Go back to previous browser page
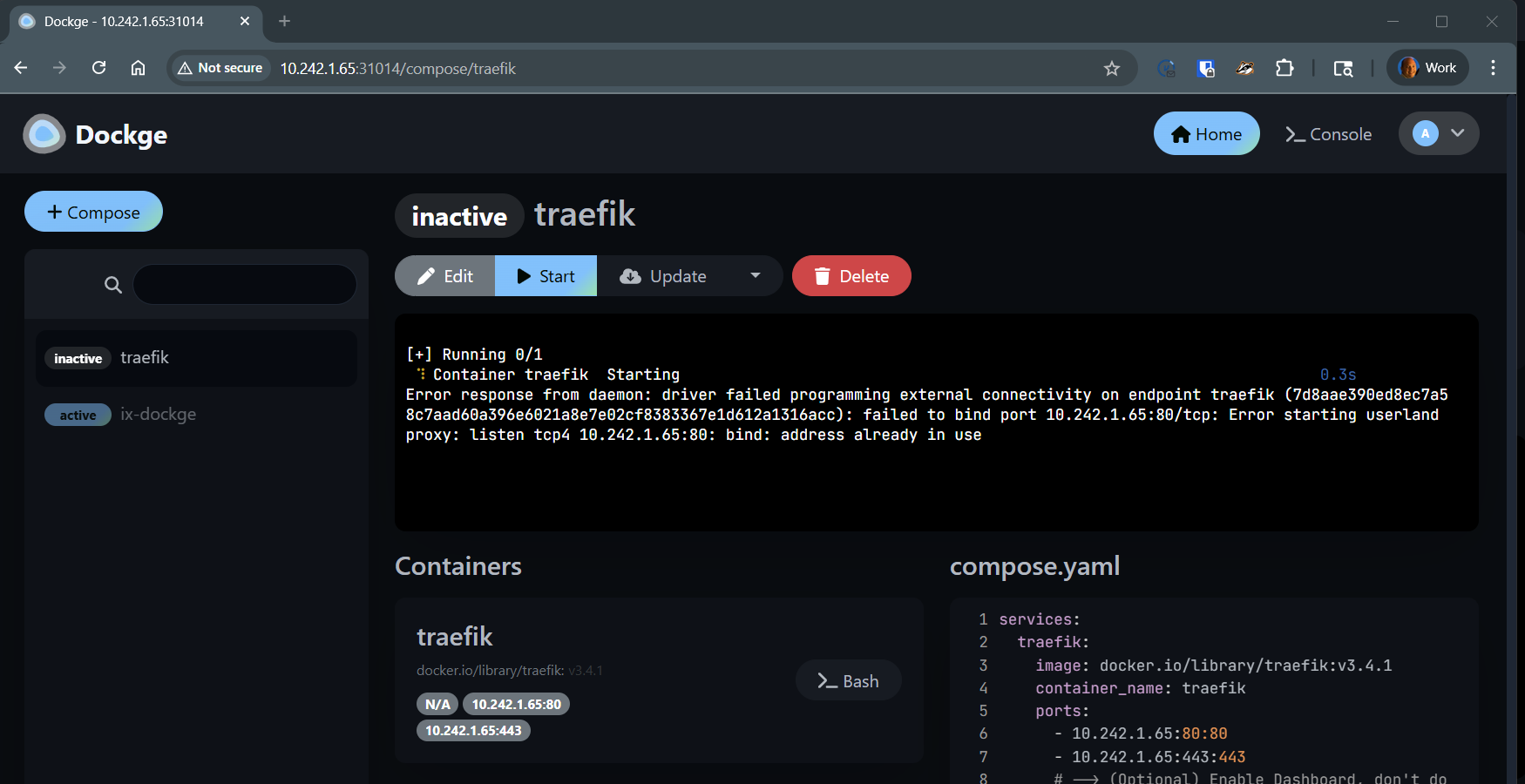 21,68
